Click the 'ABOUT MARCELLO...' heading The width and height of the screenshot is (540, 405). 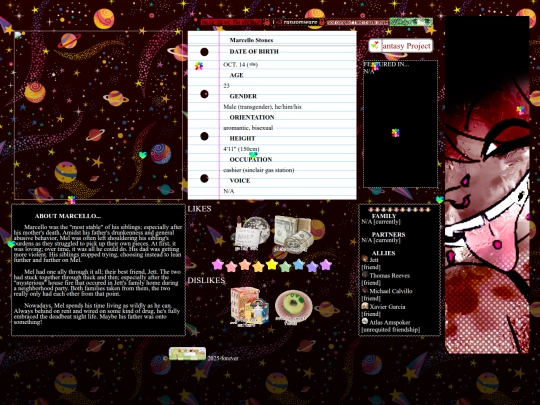(68, 216)
